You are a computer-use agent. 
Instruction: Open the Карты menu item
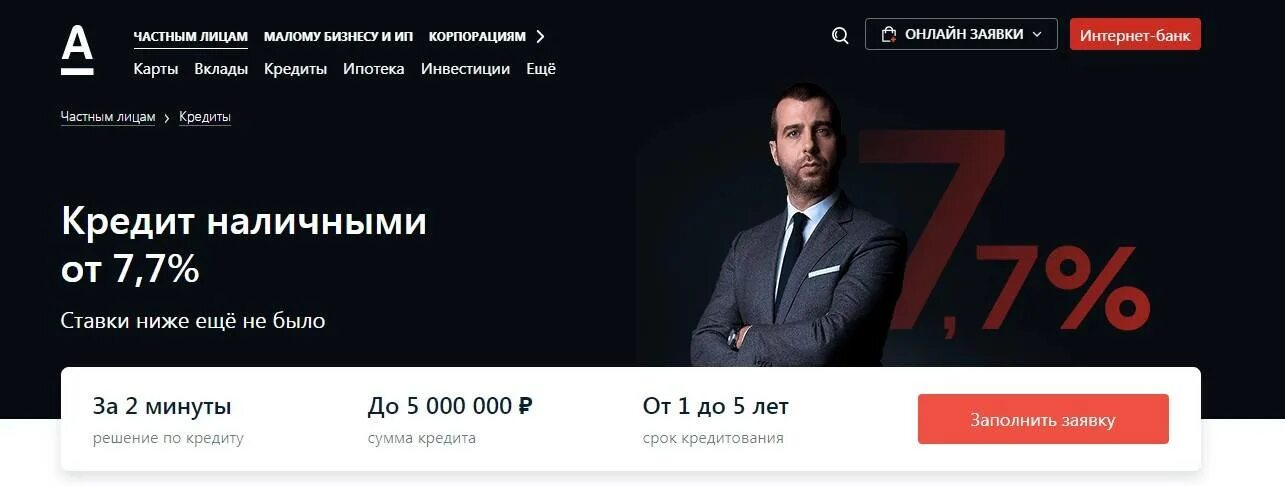pyautogui.click(x=156, y=69)
